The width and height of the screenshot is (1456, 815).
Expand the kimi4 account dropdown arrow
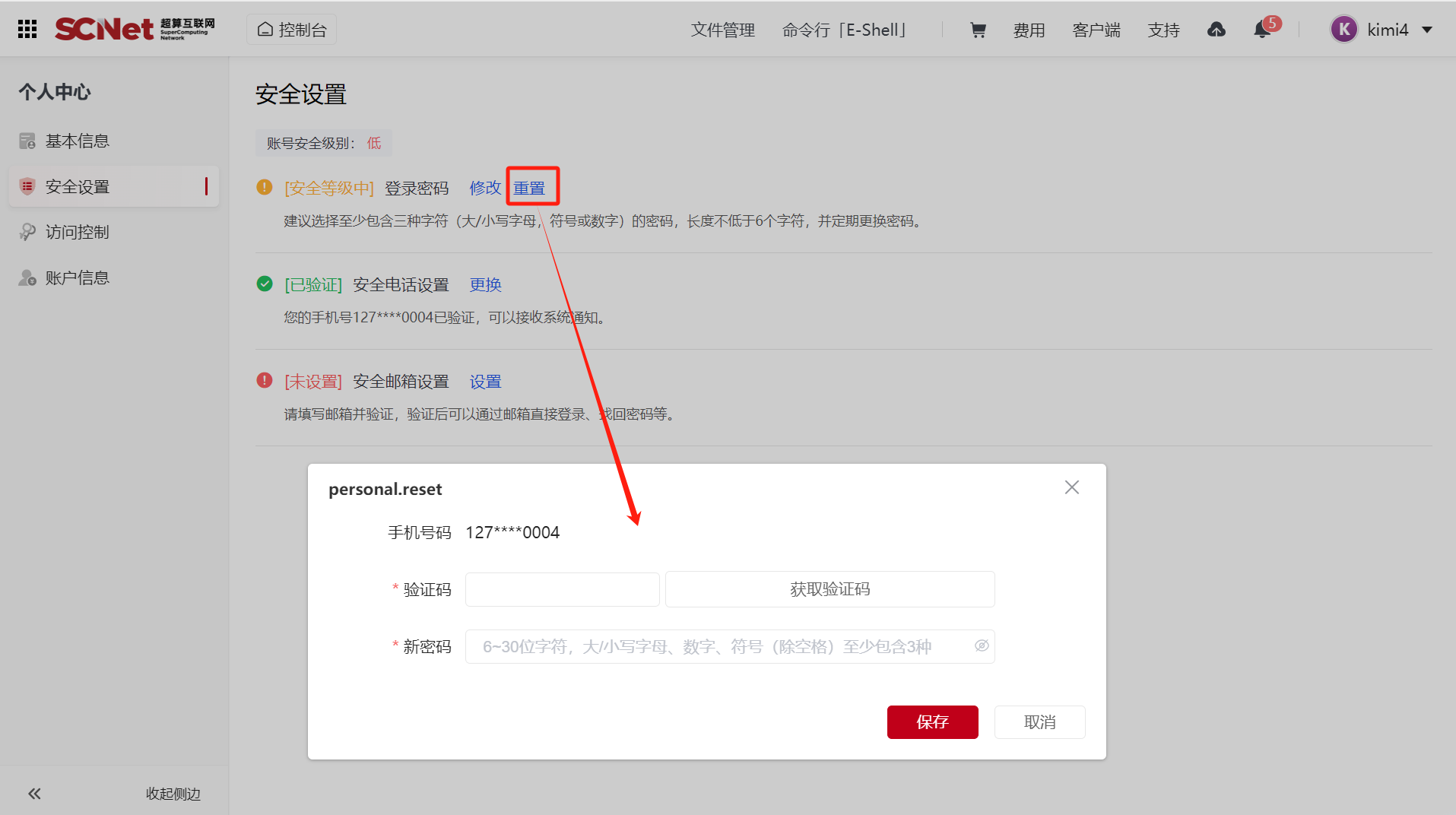click(x=1427, y=30)
